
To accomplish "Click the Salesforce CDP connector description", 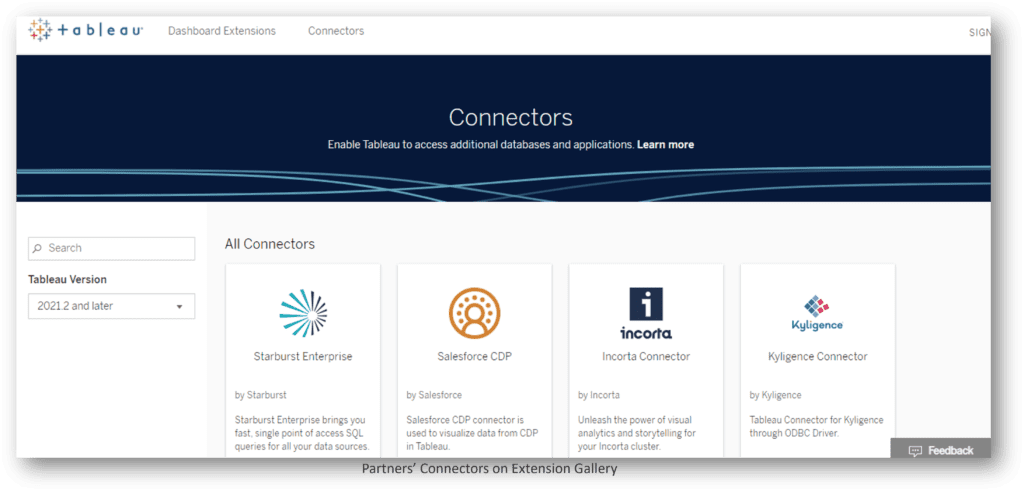I will click(473, 434).
